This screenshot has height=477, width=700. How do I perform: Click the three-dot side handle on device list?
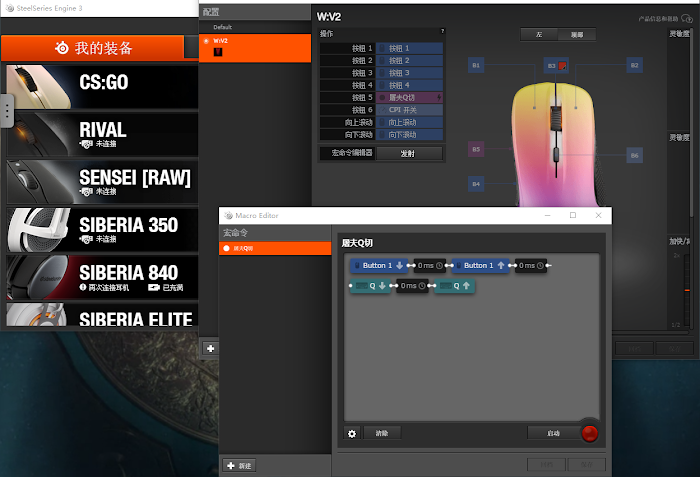point(7,111)
